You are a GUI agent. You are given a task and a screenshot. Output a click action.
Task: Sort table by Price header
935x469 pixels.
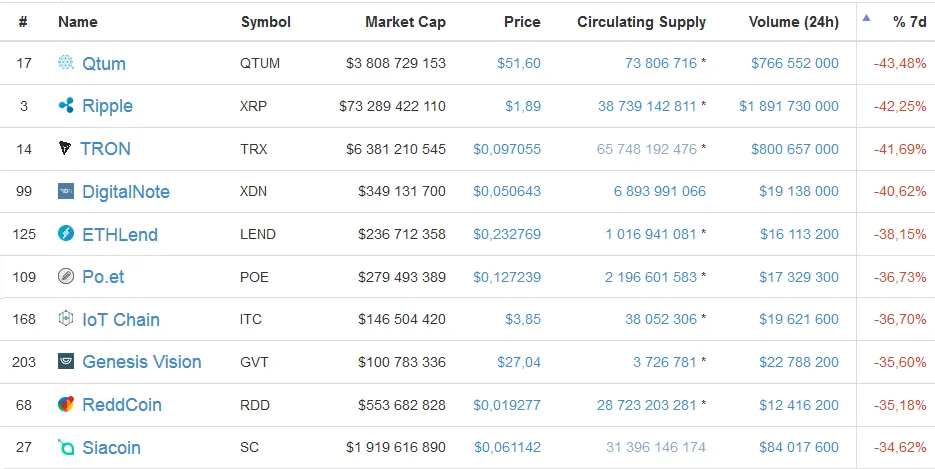tap(522, 22)
